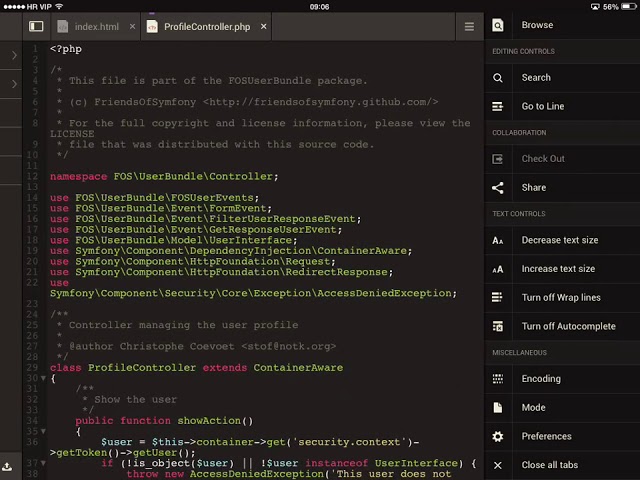
Task: Click the Wrap lines icon
Action: point(498,298)
